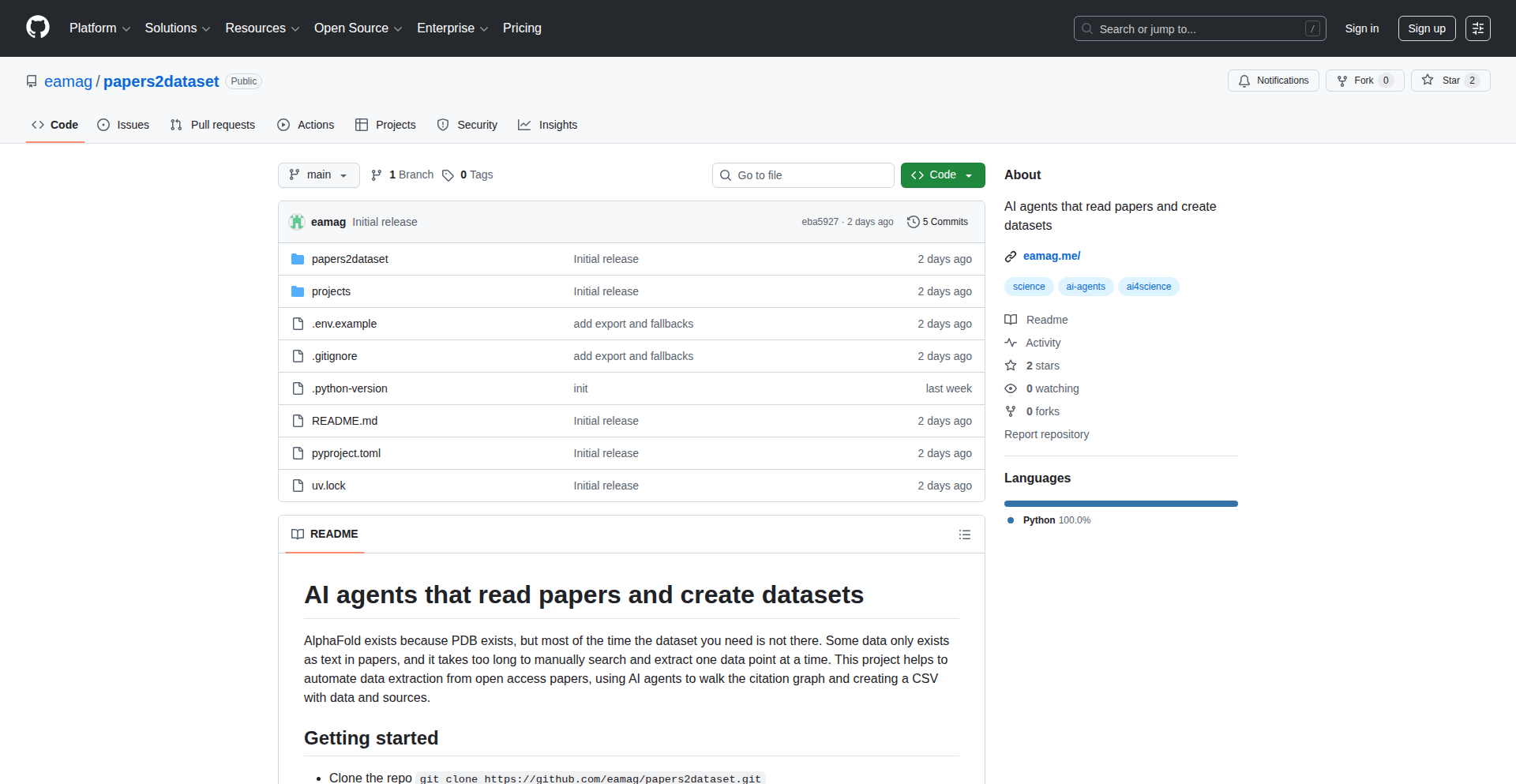Viewport: 1516px width, 784px height.
Task: Click the header menu icon beside Sign up
Action: click(x=1477, y=28)
